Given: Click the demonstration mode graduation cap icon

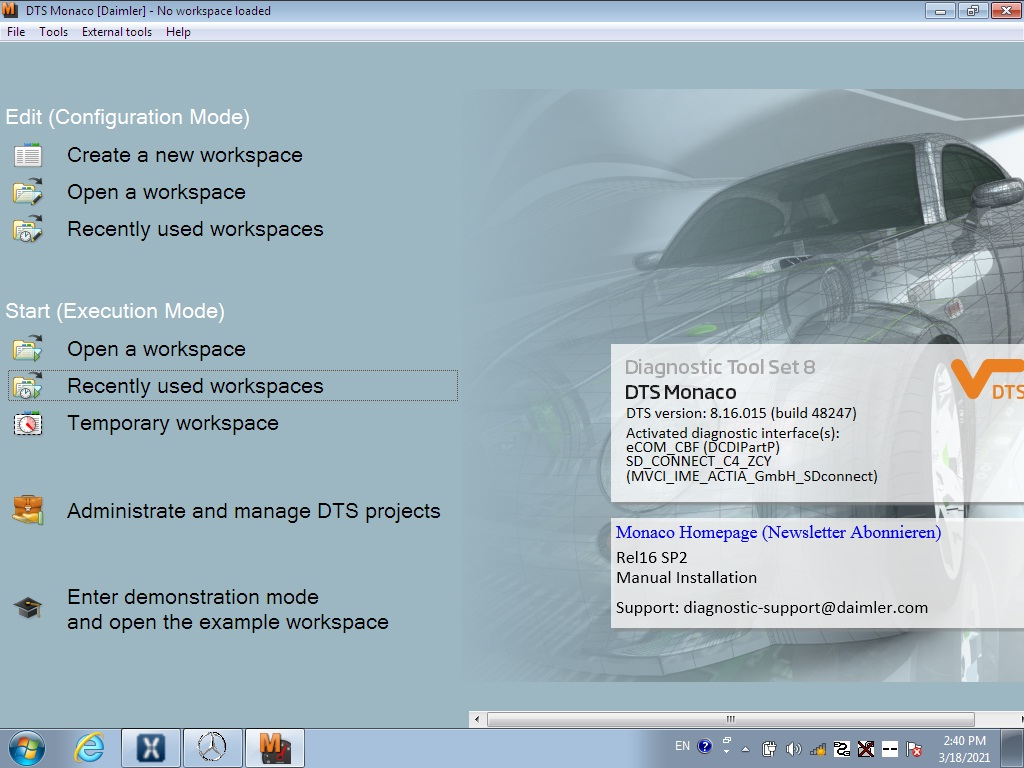Looking at the screenshot, I should click(27, 608).
